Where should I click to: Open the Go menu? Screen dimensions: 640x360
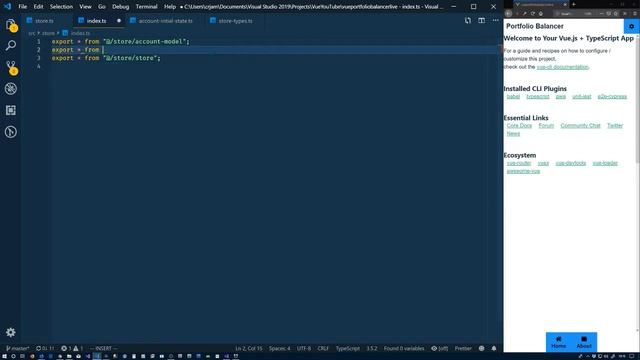click(102, 7)
